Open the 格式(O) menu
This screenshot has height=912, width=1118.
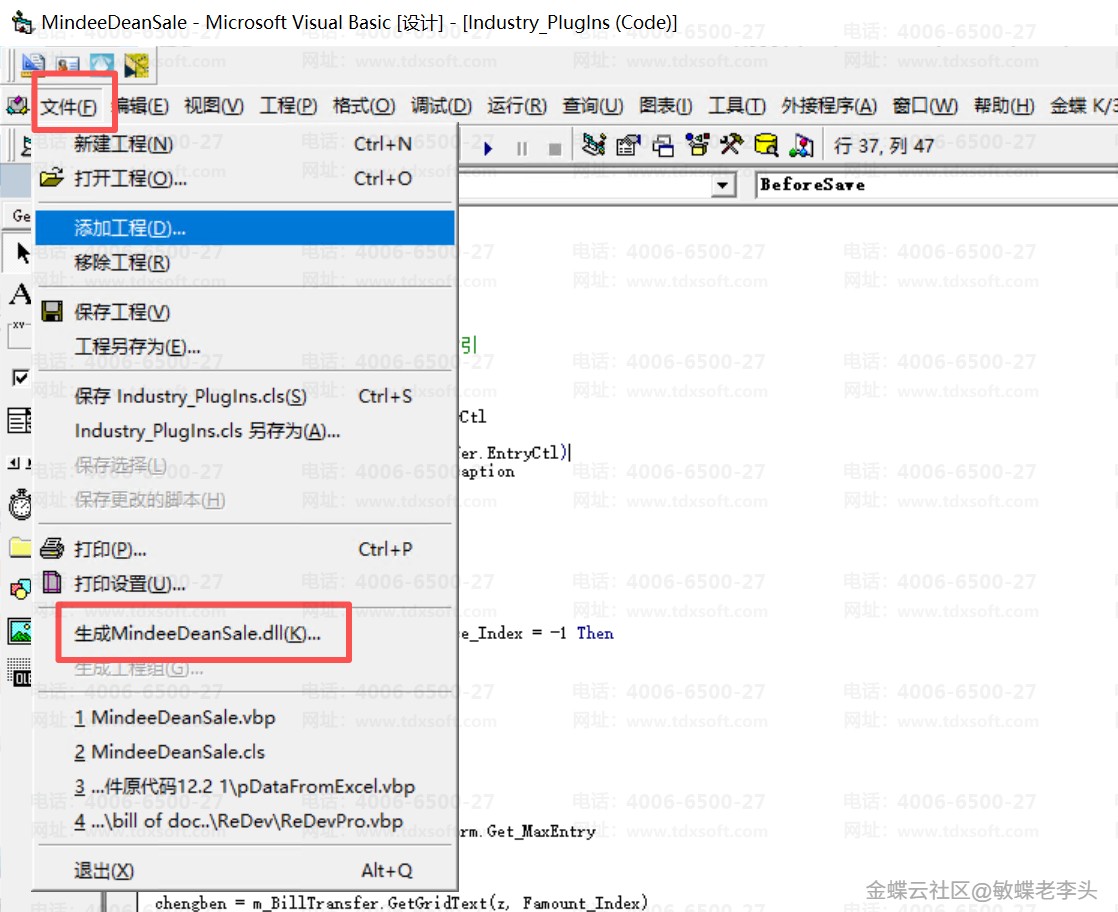364,107
